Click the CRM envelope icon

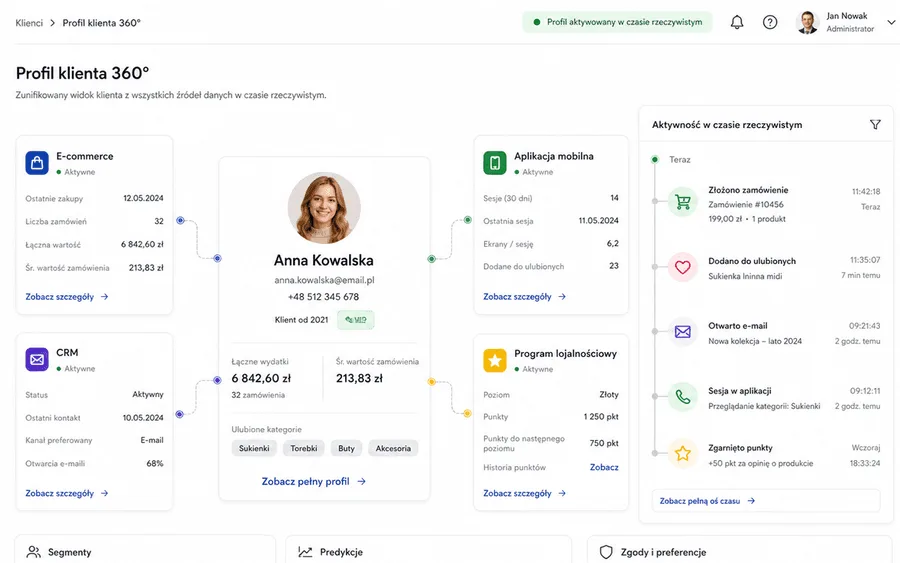pos(37,360)
